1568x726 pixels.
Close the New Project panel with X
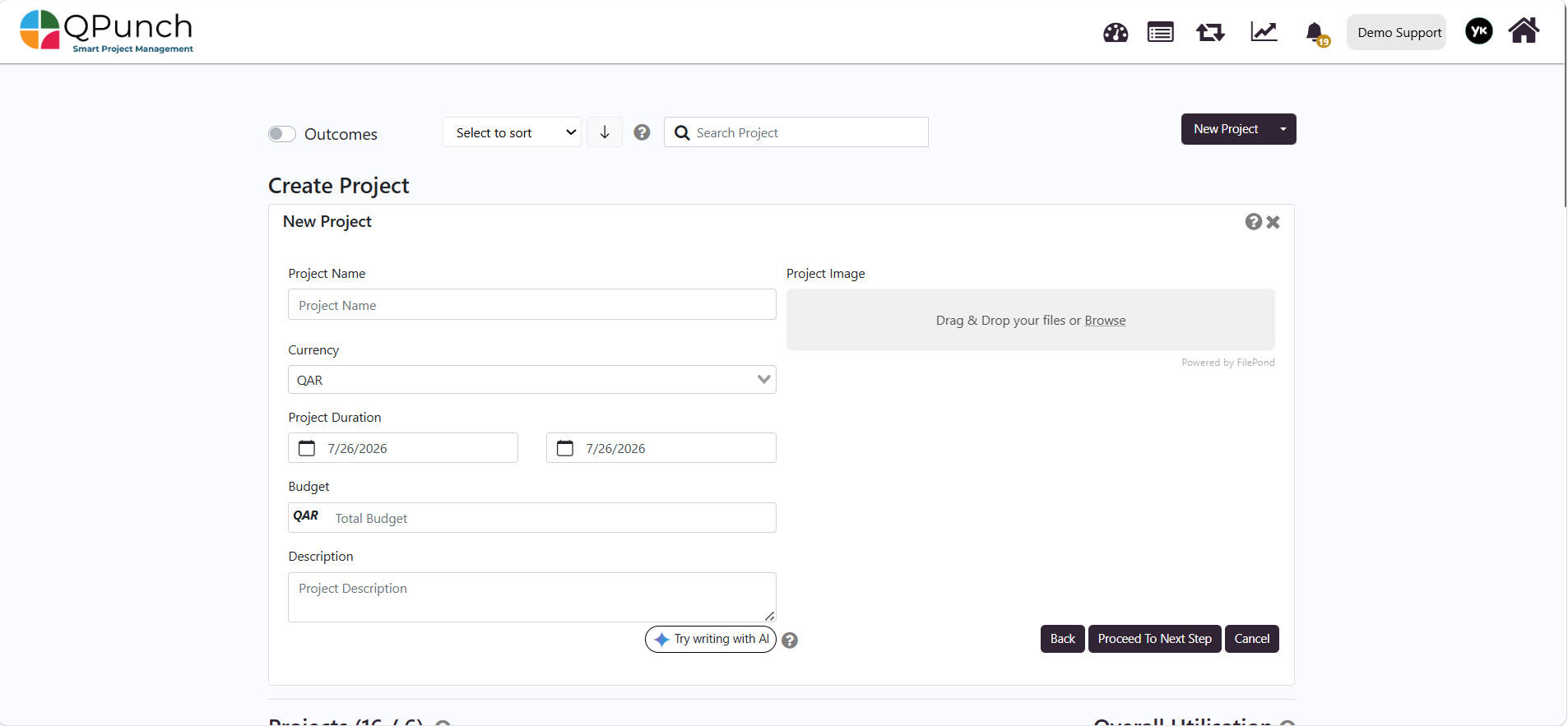(1273, 222)
